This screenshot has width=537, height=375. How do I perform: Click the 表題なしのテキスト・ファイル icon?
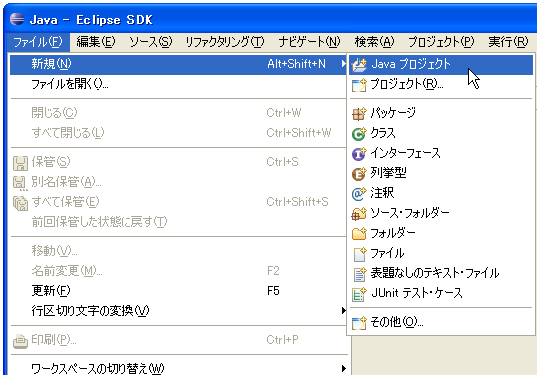click(359, 274)
